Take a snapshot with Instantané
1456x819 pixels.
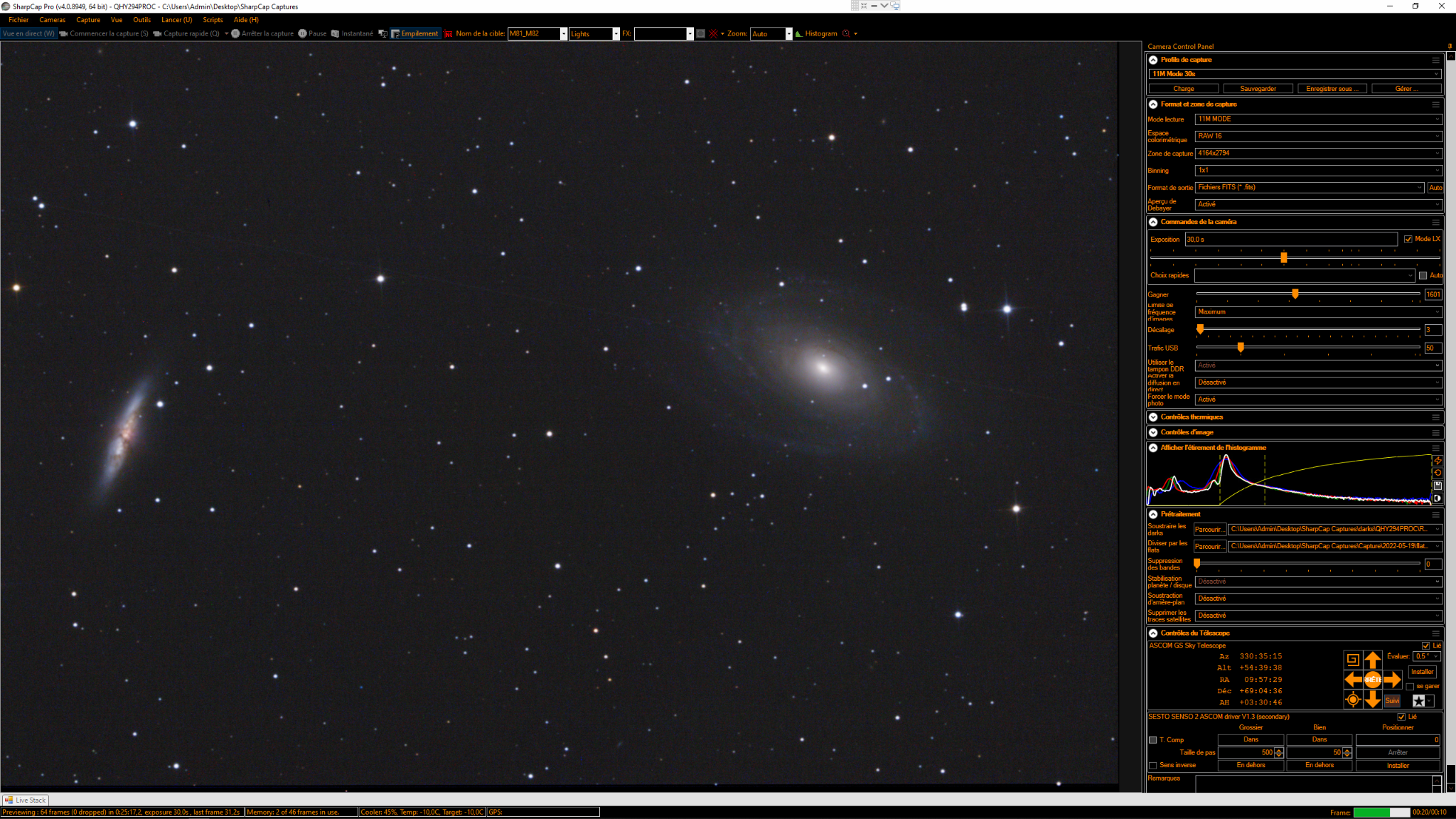[353, 33]
